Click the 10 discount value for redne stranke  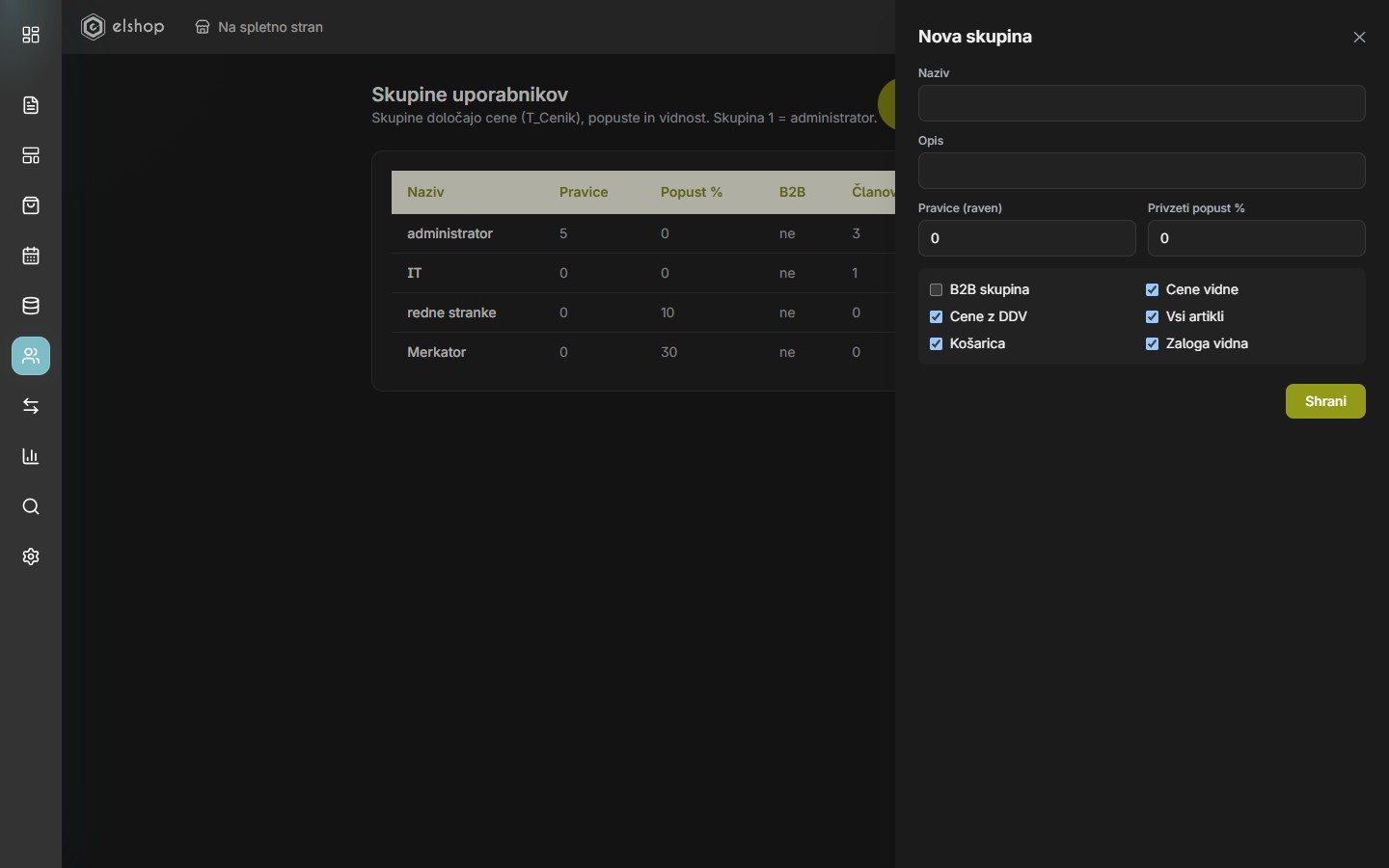point(667,312)
